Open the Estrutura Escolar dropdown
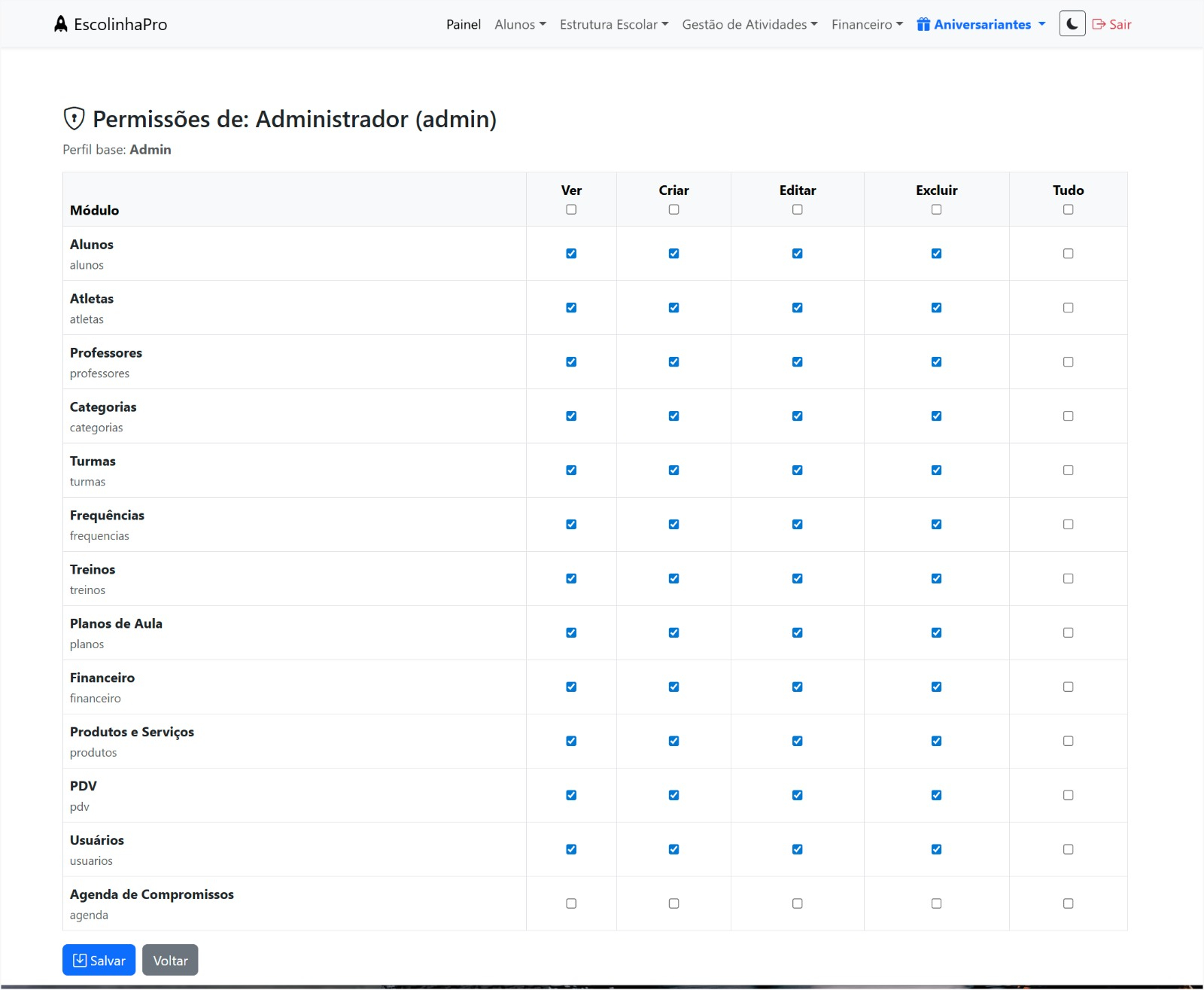The width and height of the screenshot is (1204, 990). 613,24
